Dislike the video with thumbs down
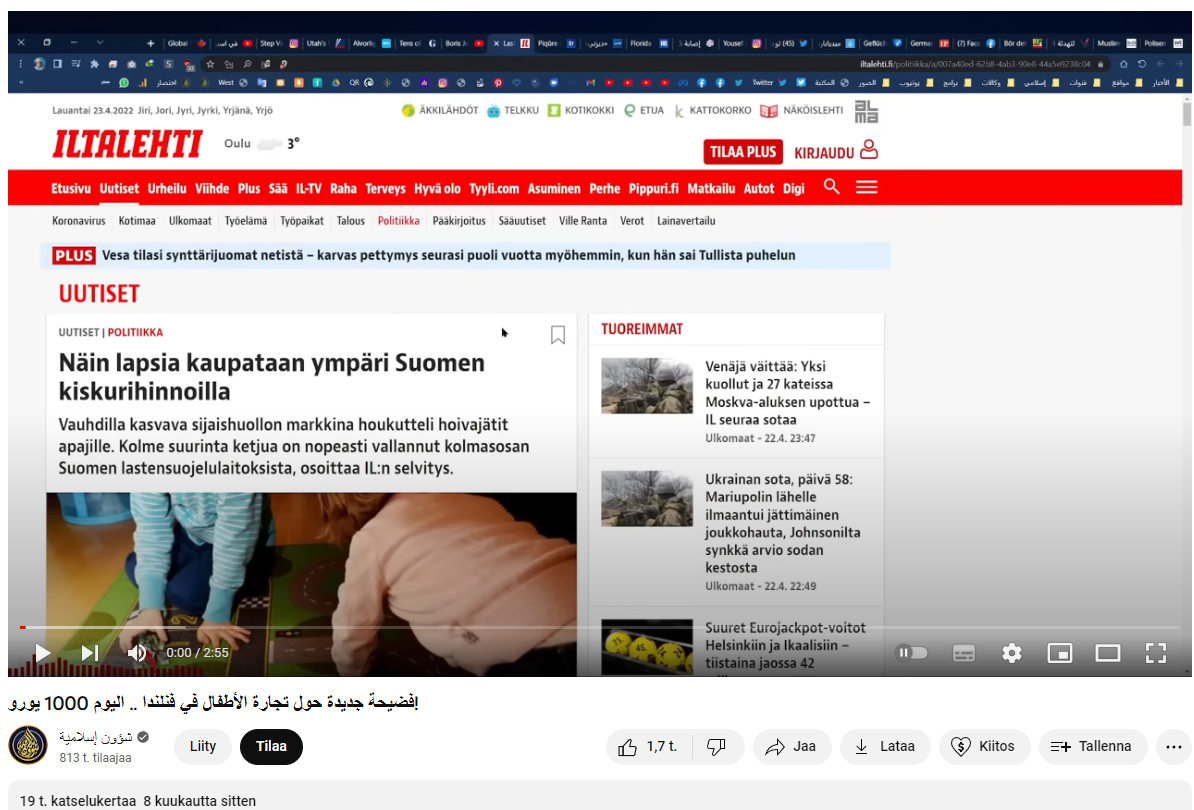The width and height of the screenshot is (1194, 810). coord(717,747)
